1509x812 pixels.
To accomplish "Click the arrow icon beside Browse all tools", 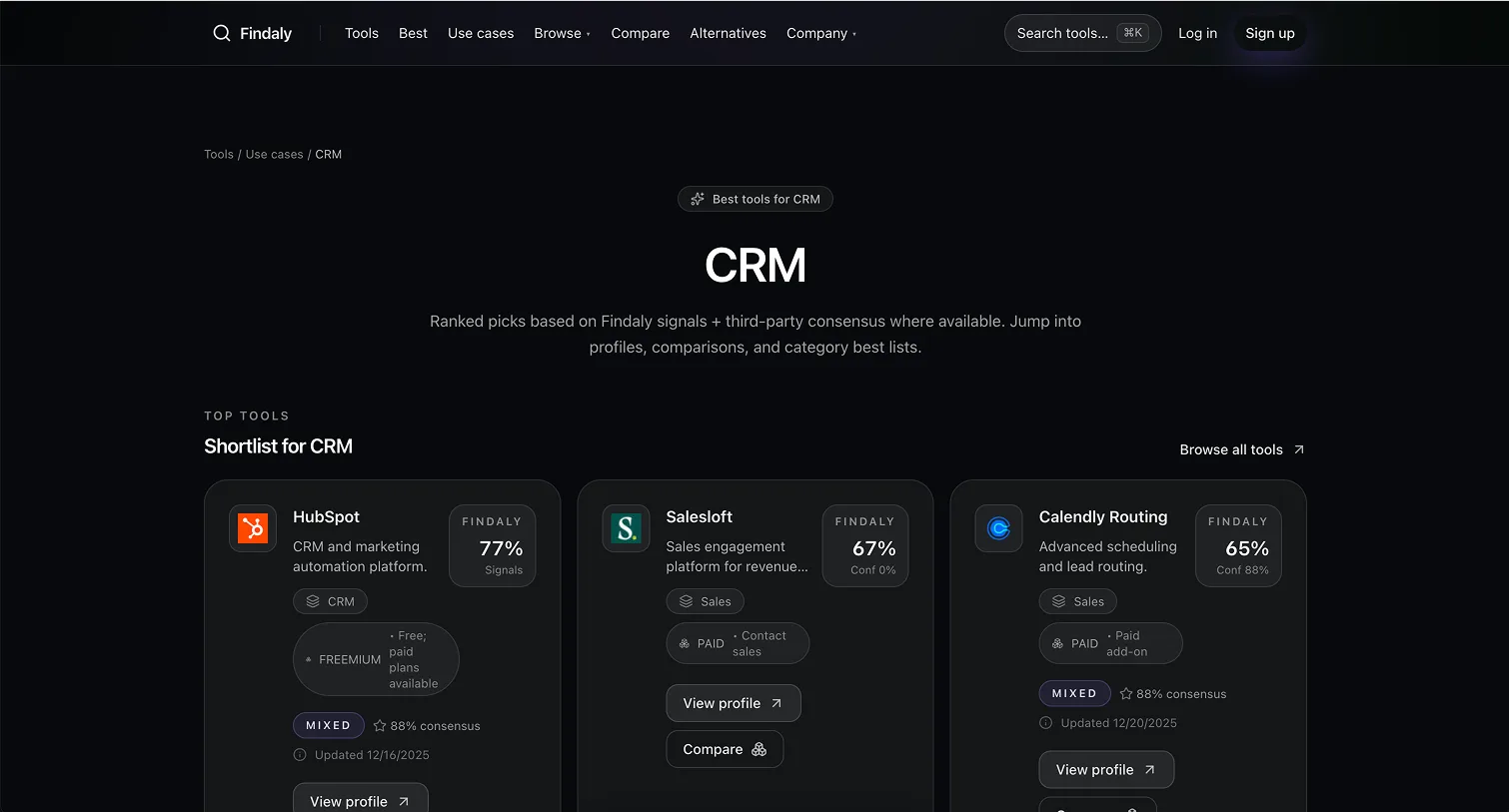I will coord(1299,449).
